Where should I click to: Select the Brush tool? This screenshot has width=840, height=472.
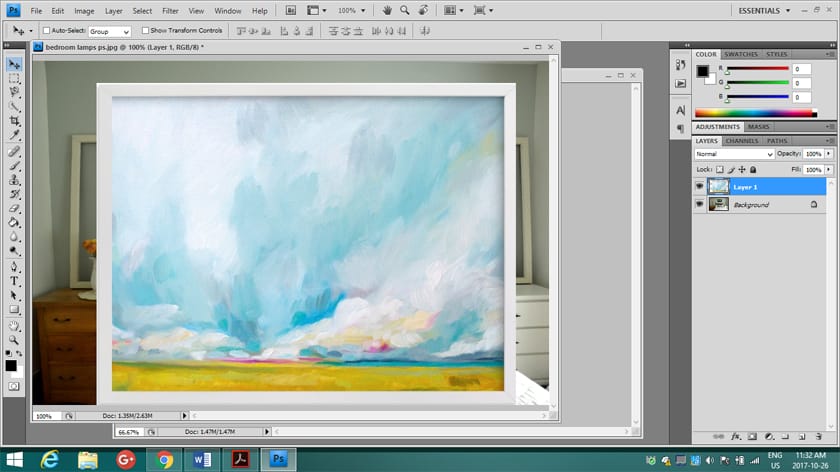14,166
